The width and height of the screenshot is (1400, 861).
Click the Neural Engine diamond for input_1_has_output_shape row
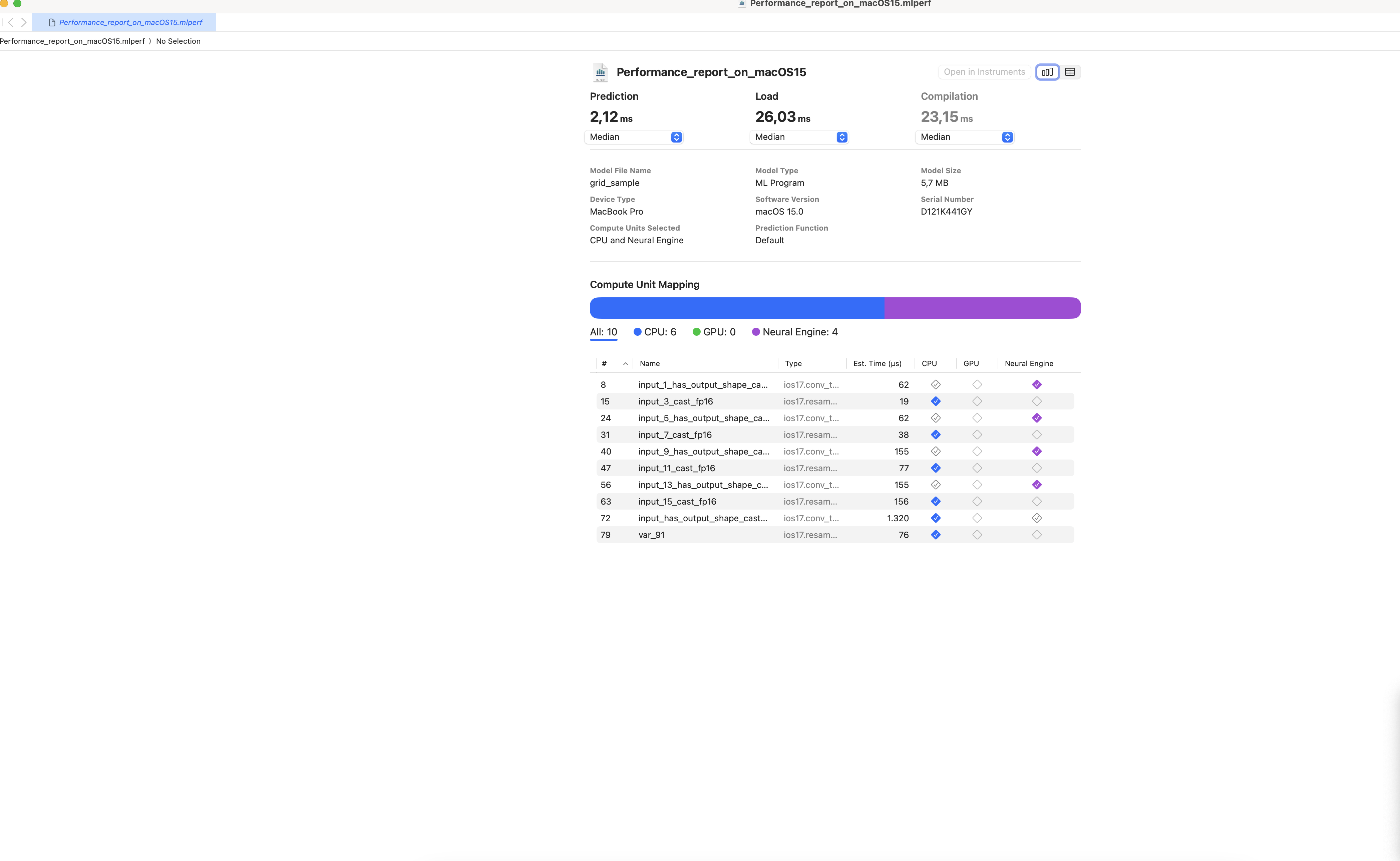[1036, 385]
